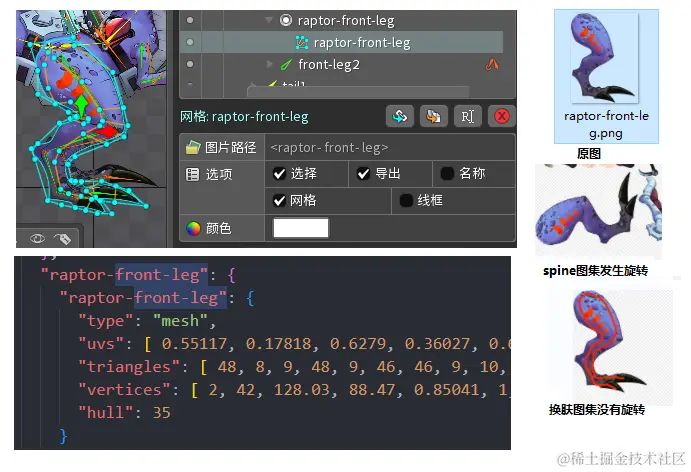Click the orange key icon on front-leg2 row
Screen dimensions: 691x472
(492, 65)
